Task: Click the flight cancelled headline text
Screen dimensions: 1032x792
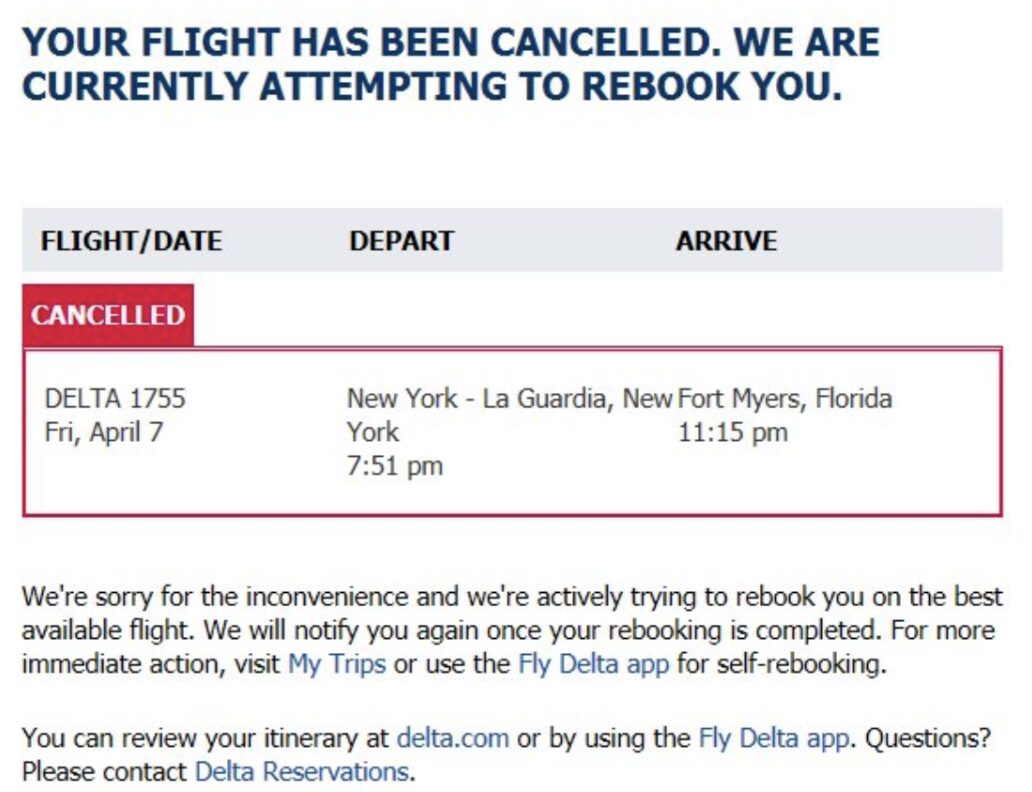Action: (x=451, y=42)
